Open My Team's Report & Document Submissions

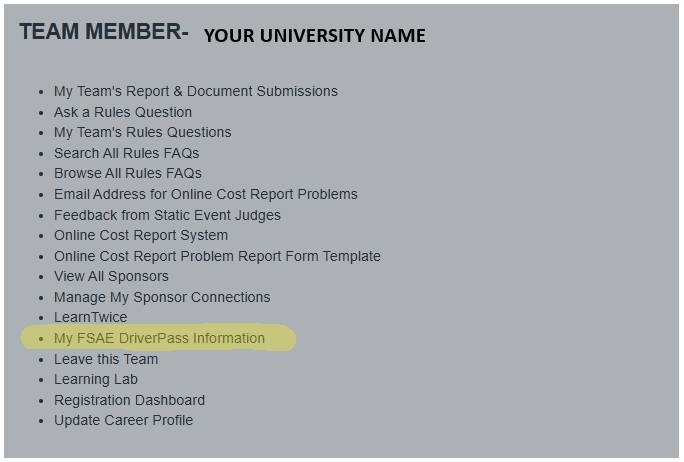195,91
